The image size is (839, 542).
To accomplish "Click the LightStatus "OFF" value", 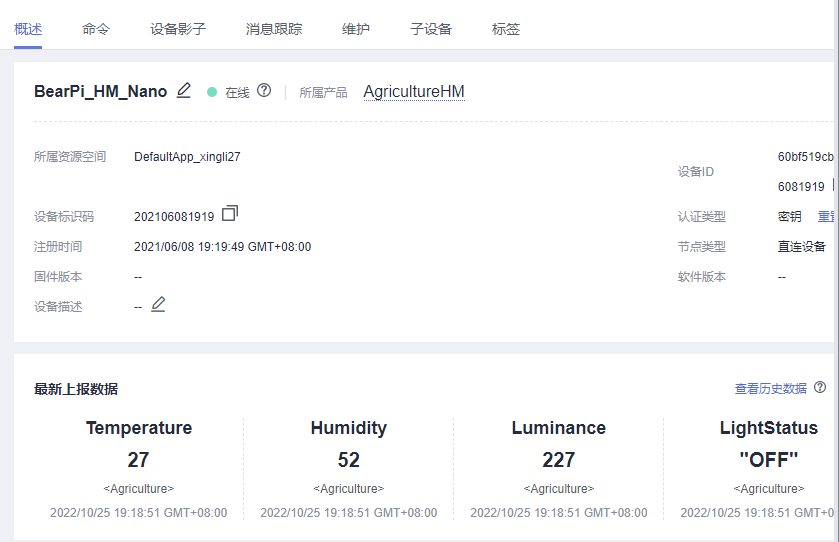I will click(768, 460).
